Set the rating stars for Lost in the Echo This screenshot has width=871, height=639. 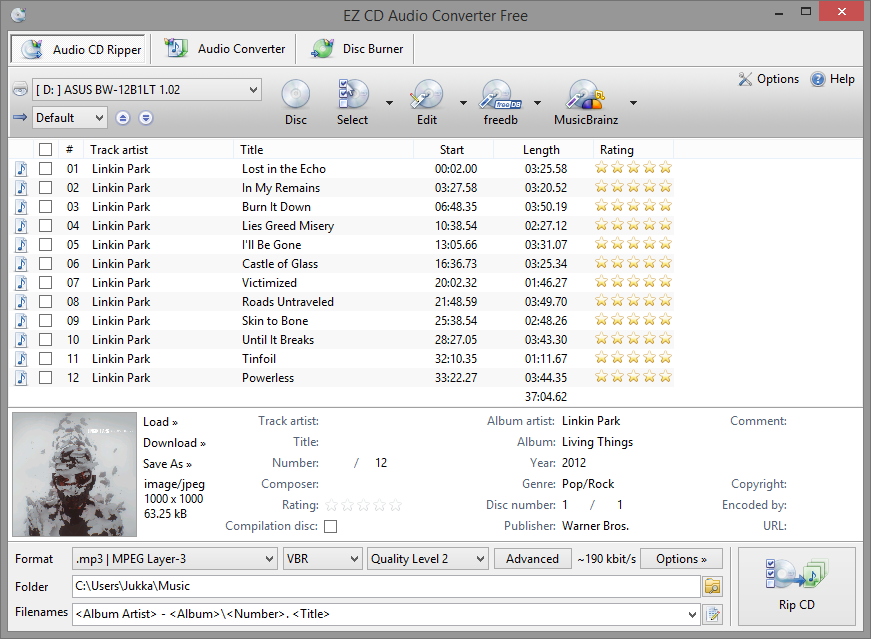click(633, 168)
